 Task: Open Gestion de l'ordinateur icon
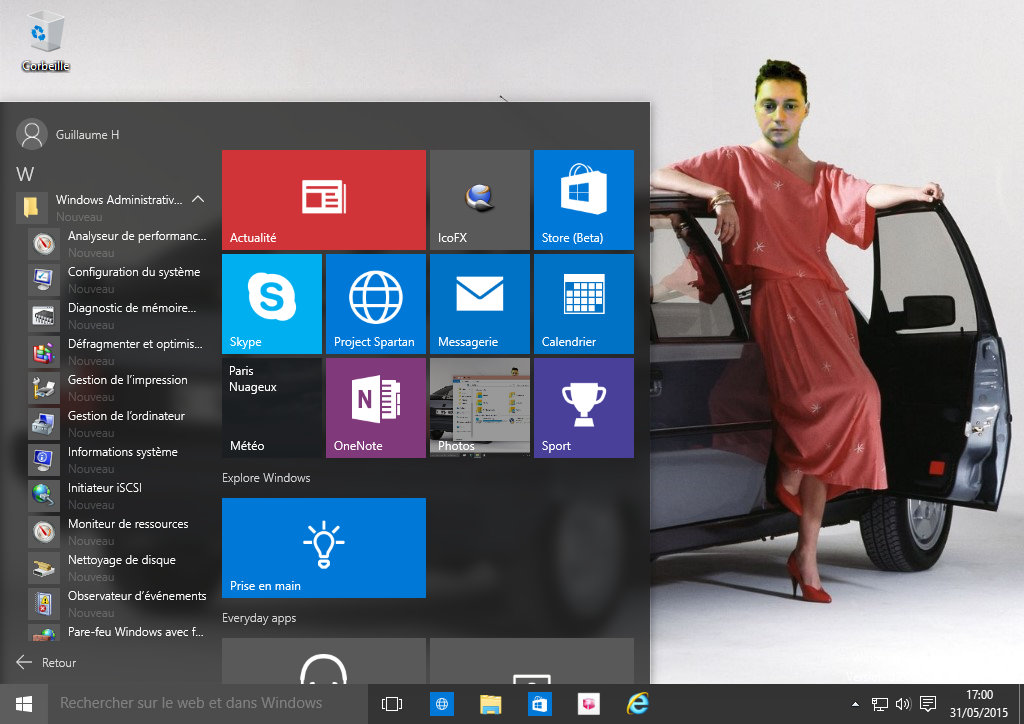[44, 424]
